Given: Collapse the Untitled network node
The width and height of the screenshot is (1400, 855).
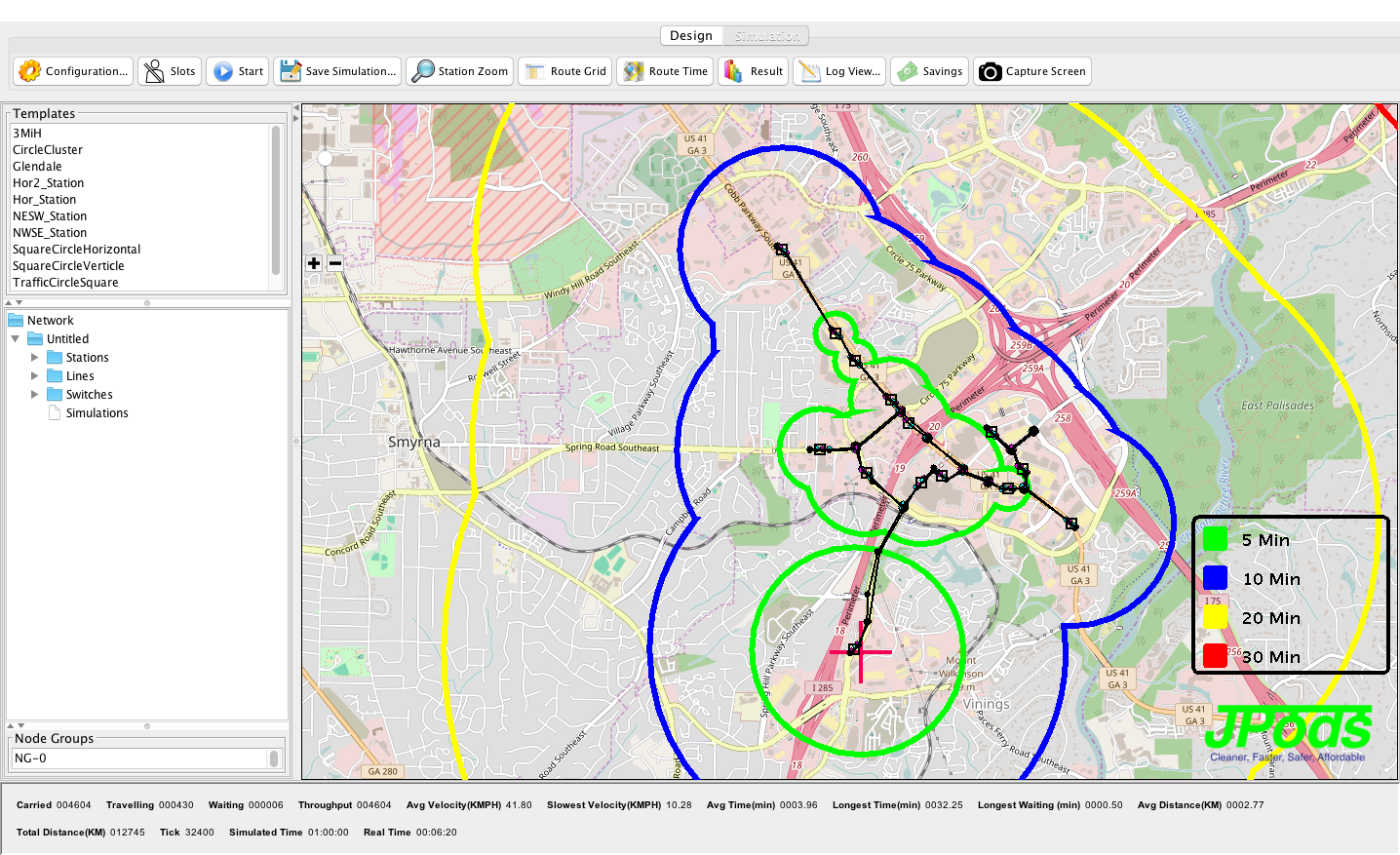Looking at the screenshot, I should coord(16,339).
